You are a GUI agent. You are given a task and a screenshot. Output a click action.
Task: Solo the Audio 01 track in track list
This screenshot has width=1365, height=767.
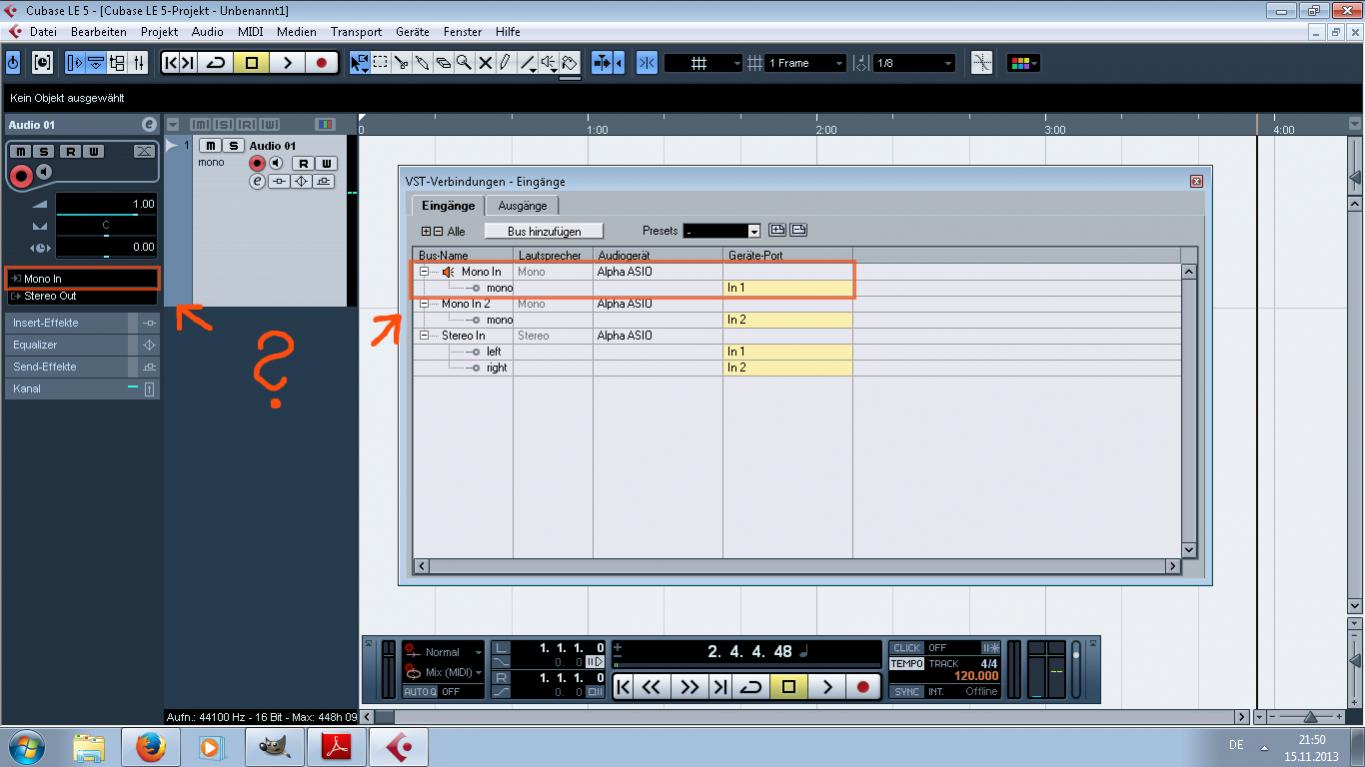(232, 146)
